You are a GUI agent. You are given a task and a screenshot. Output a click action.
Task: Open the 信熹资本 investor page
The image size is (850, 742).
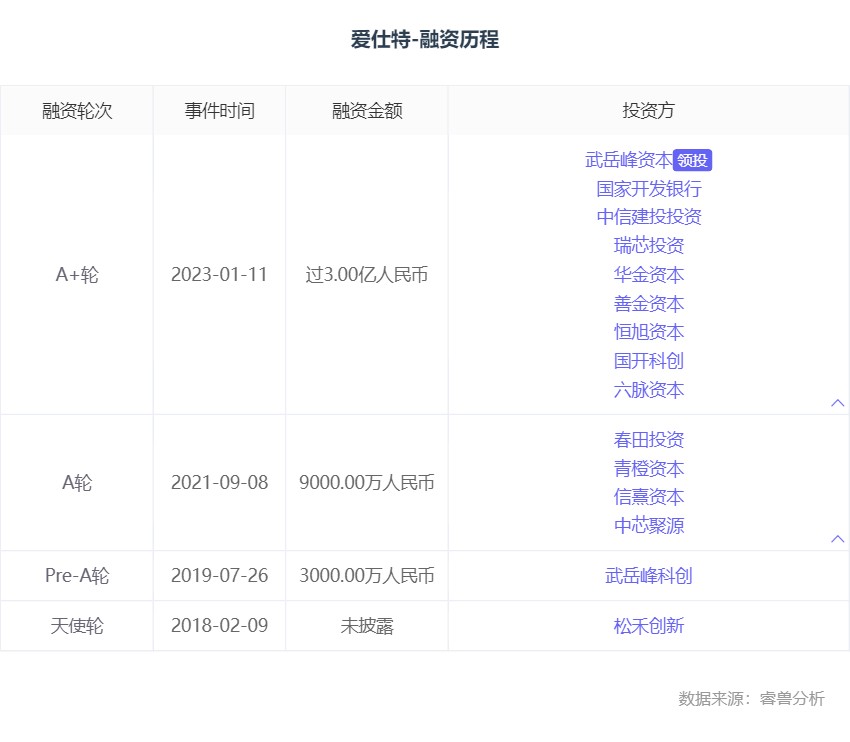(x=648, y=497)
